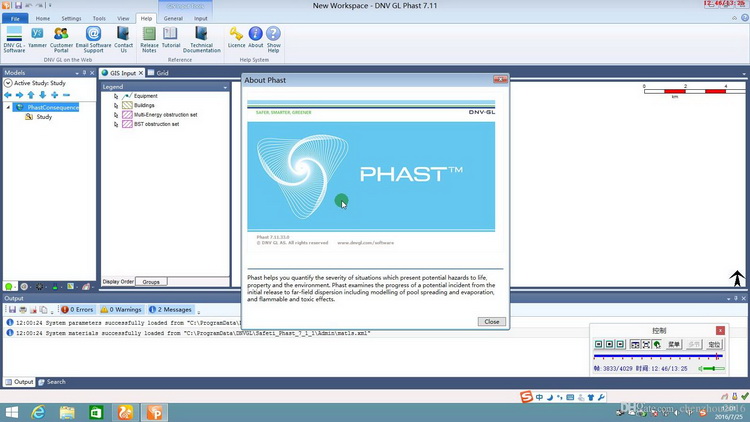Viewport: 750px width, 422px height.
Task: Open Yammer from the Help ribbon
Action: [37, 37]
